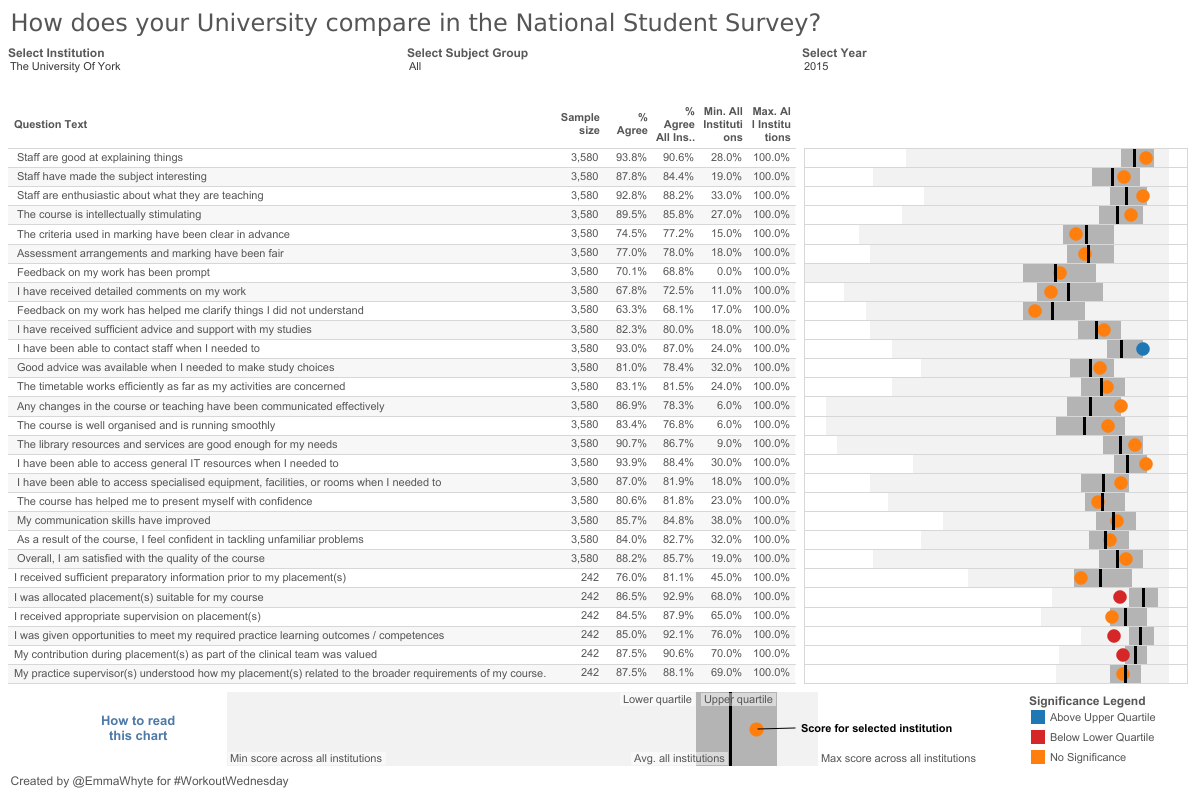This screenshot has width=1199, height=799.
Task: Click the 'Created by @EmmaWhyte' credit text
Action: coord(149,781)
